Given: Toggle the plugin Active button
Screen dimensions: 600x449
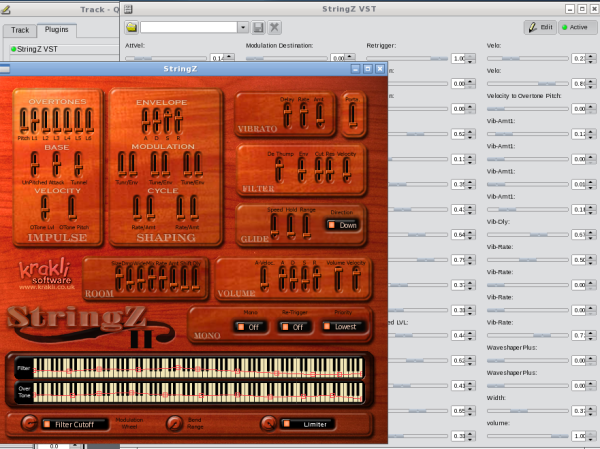Looking at the screenshot, I should 578,27.
